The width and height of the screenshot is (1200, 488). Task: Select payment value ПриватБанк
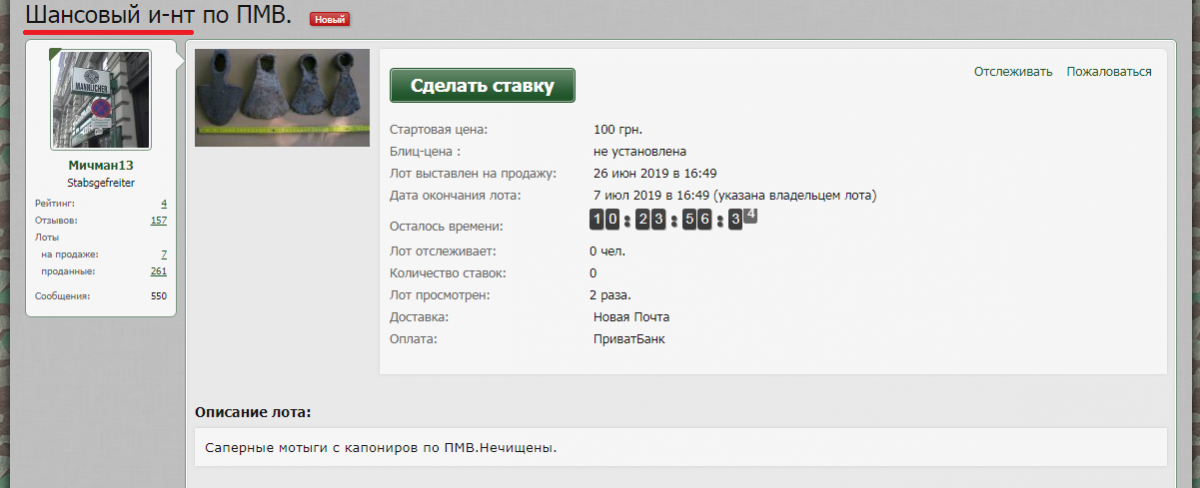629,339
